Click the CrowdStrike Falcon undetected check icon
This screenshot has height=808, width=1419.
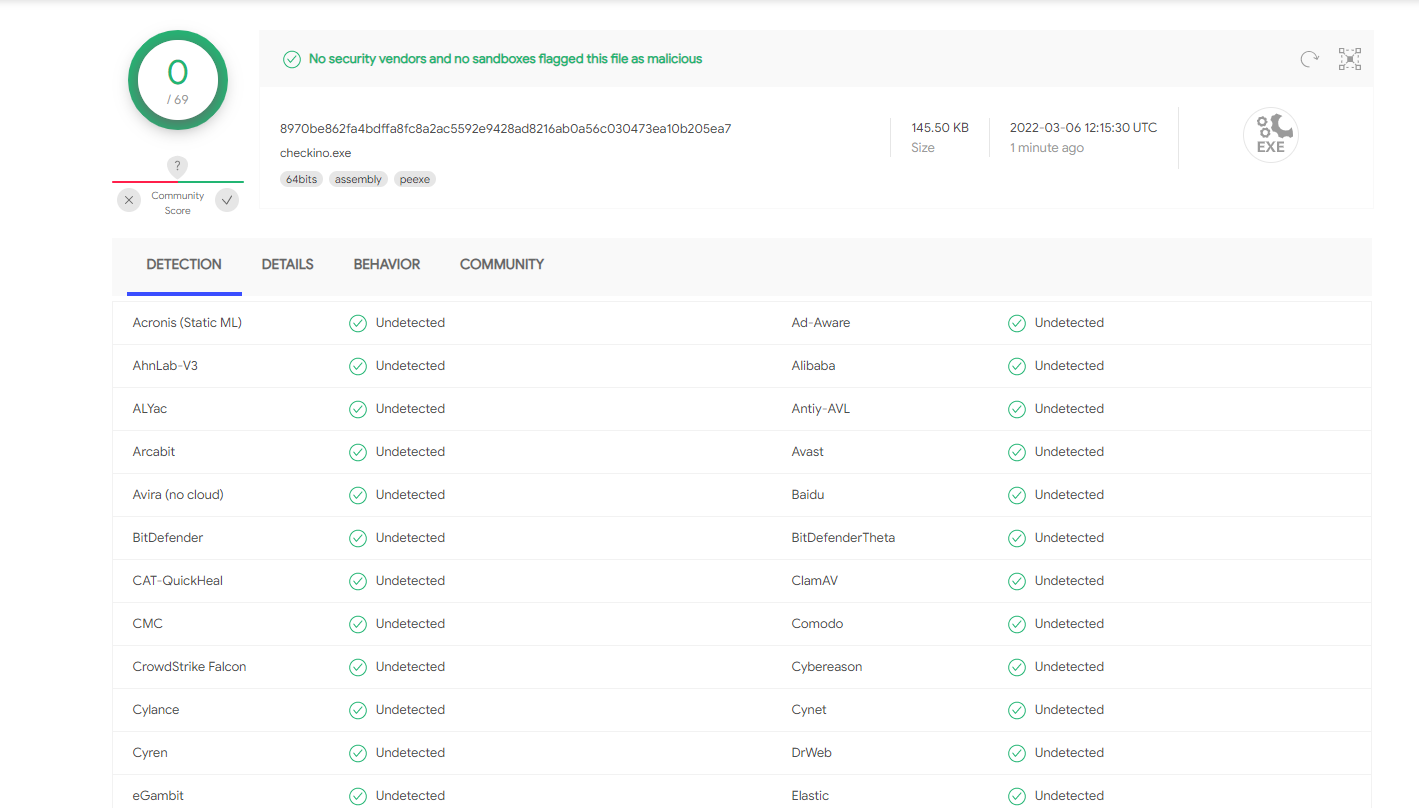[x=358, y=667]
